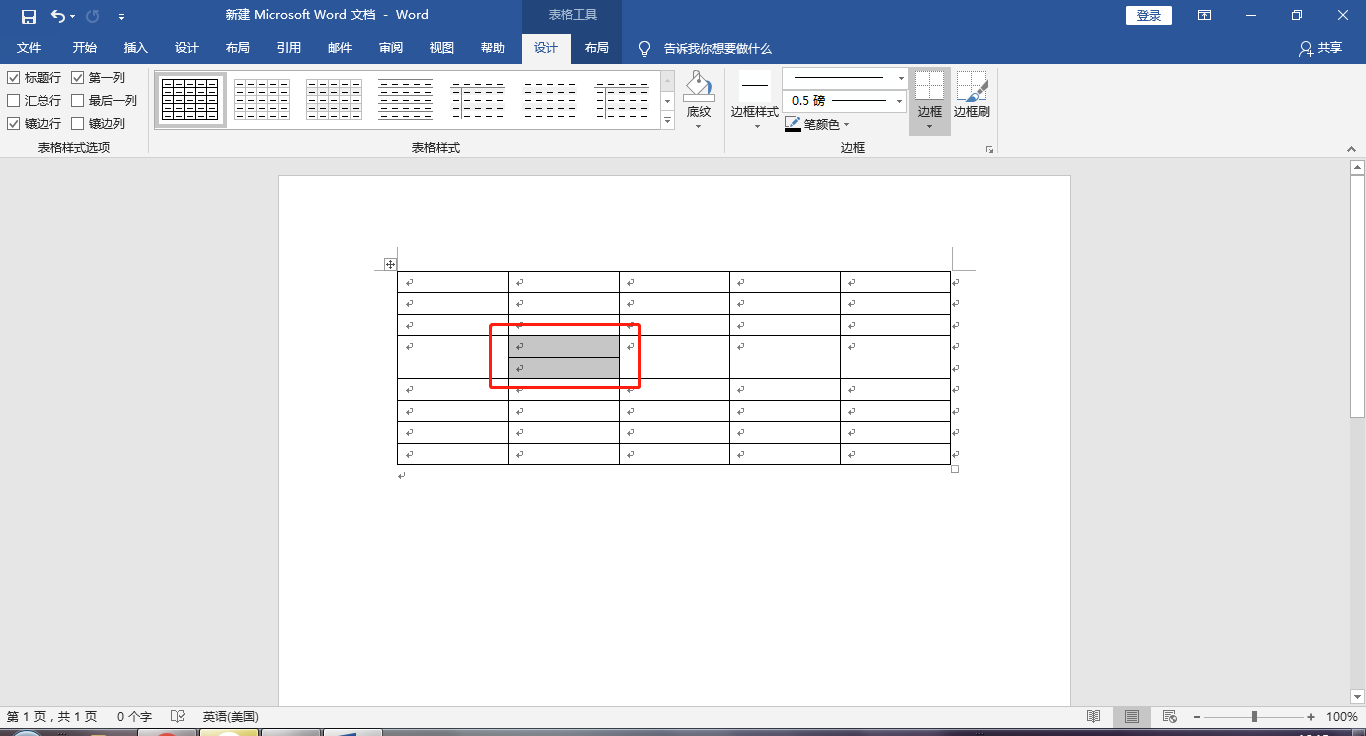The height and width of the screenshot is (736, 1366).
Task: Click the 英语(美国) language indicator
Action: click(230, 717)
